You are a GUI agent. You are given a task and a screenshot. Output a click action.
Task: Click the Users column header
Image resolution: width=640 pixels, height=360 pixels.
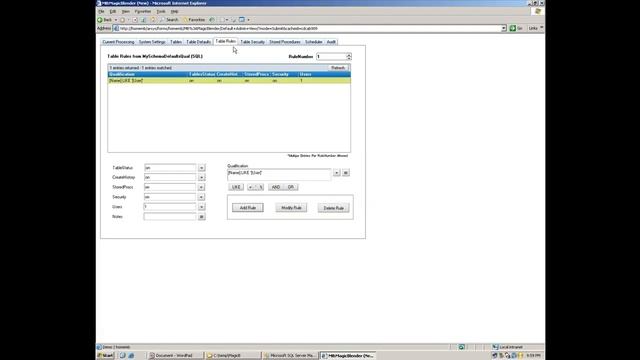tap(324, 74)
